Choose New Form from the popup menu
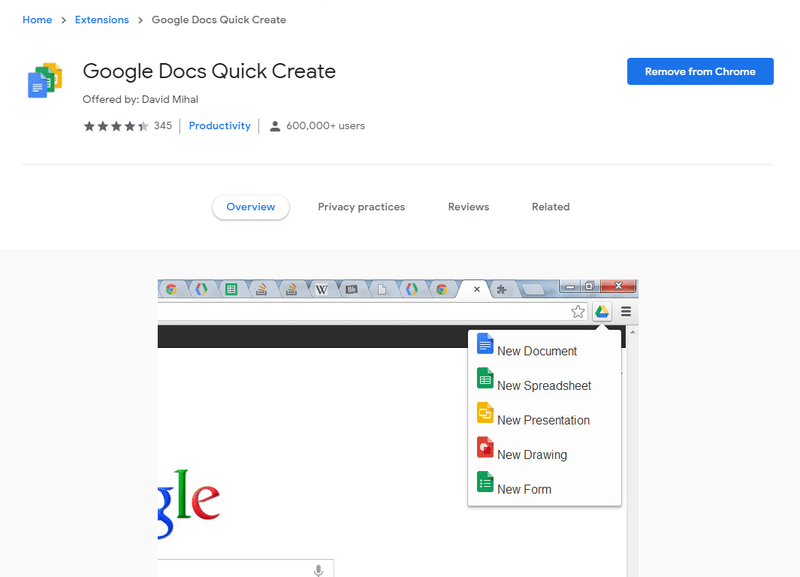This screenshot has height=577, width=800. click(524, 489)
